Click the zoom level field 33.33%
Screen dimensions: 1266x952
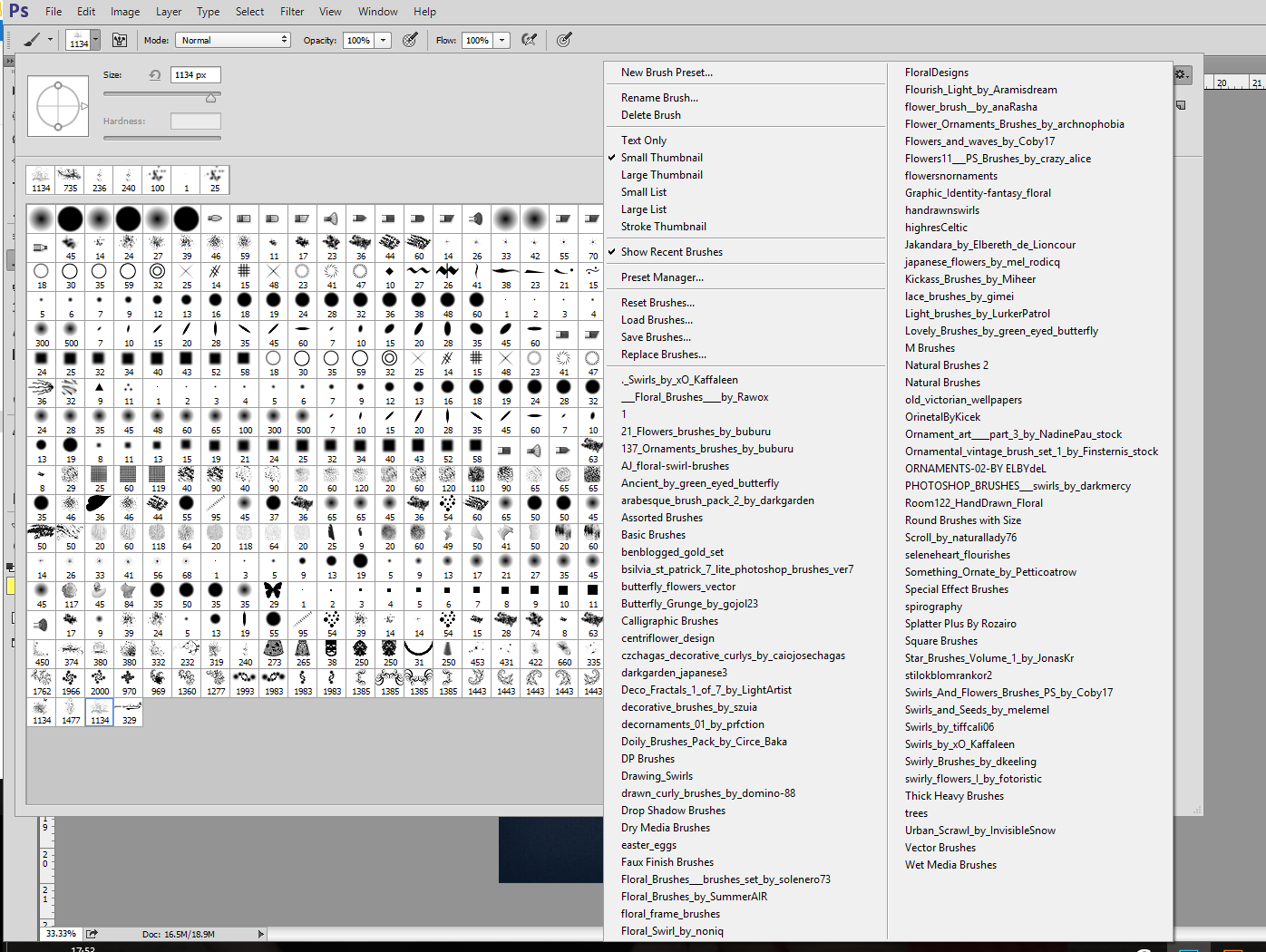click(x=61, y=934)
